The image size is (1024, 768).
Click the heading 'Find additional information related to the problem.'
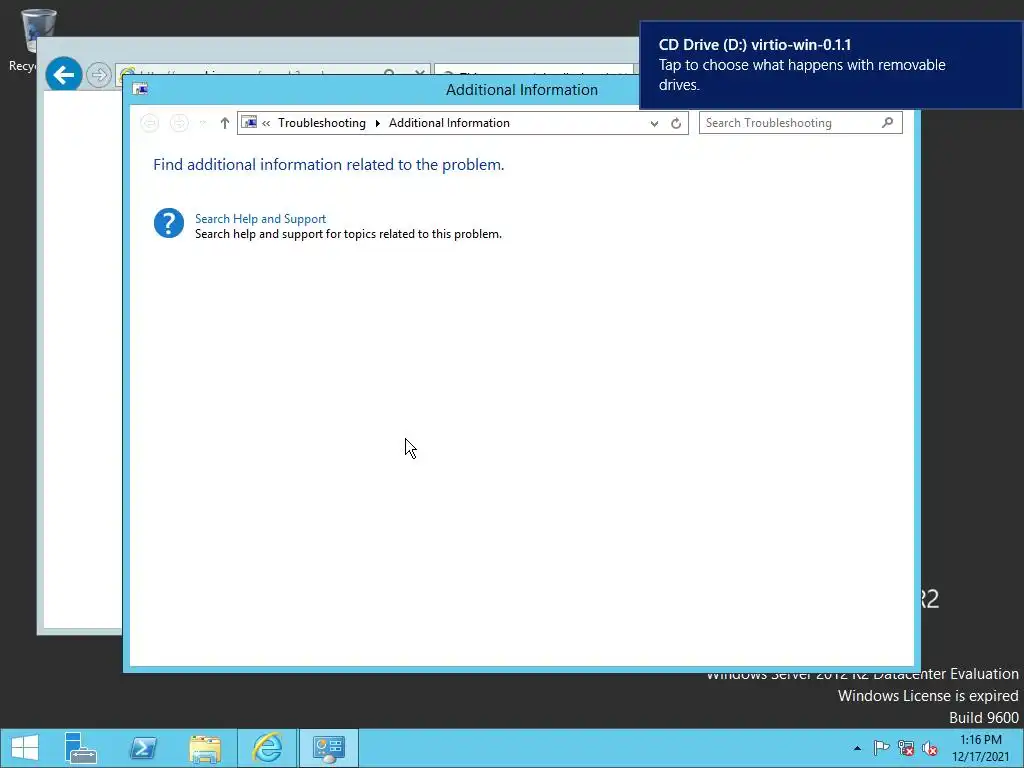328,165
